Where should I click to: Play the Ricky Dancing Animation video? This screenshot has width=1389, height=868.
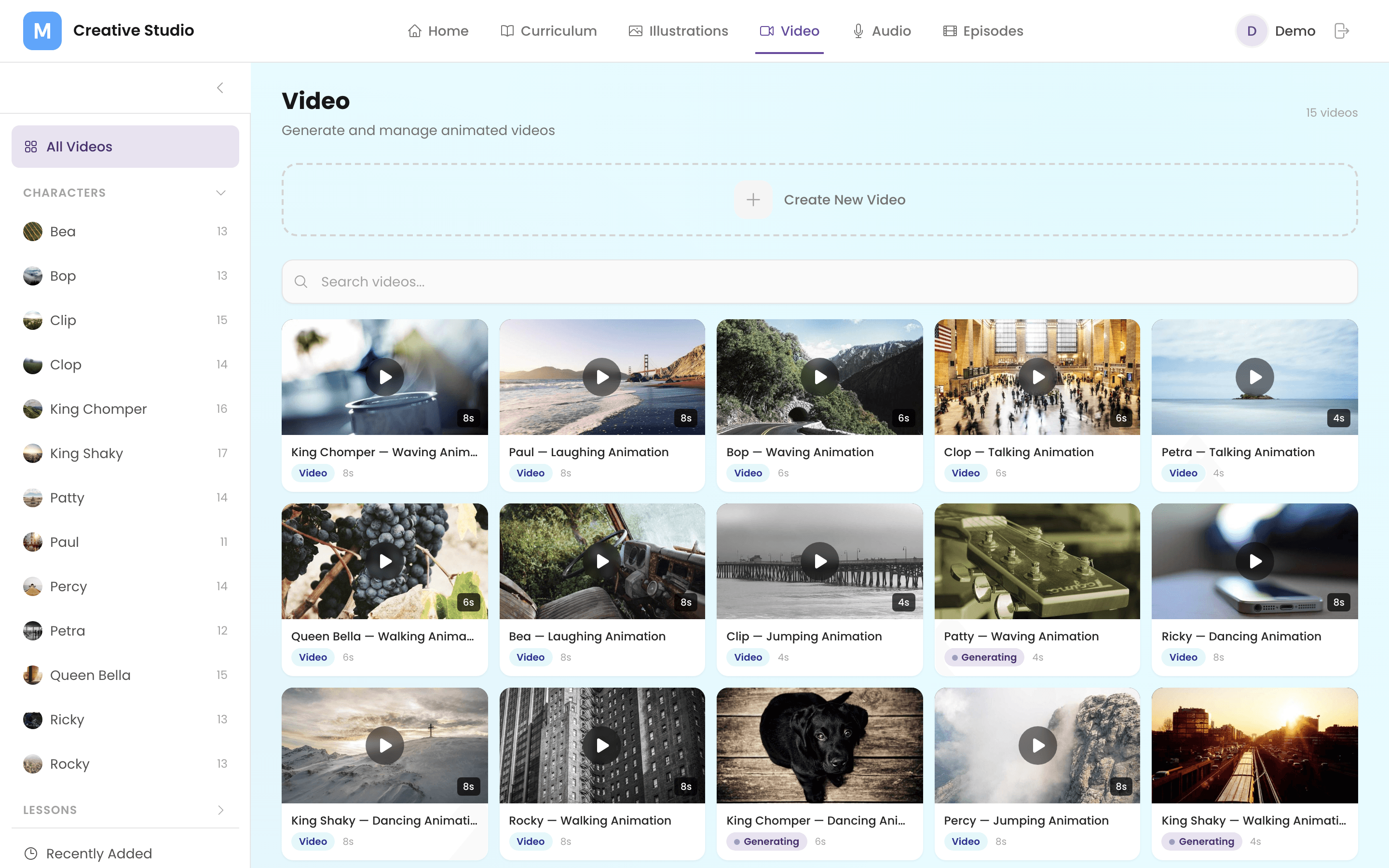tap(1255, 561)
